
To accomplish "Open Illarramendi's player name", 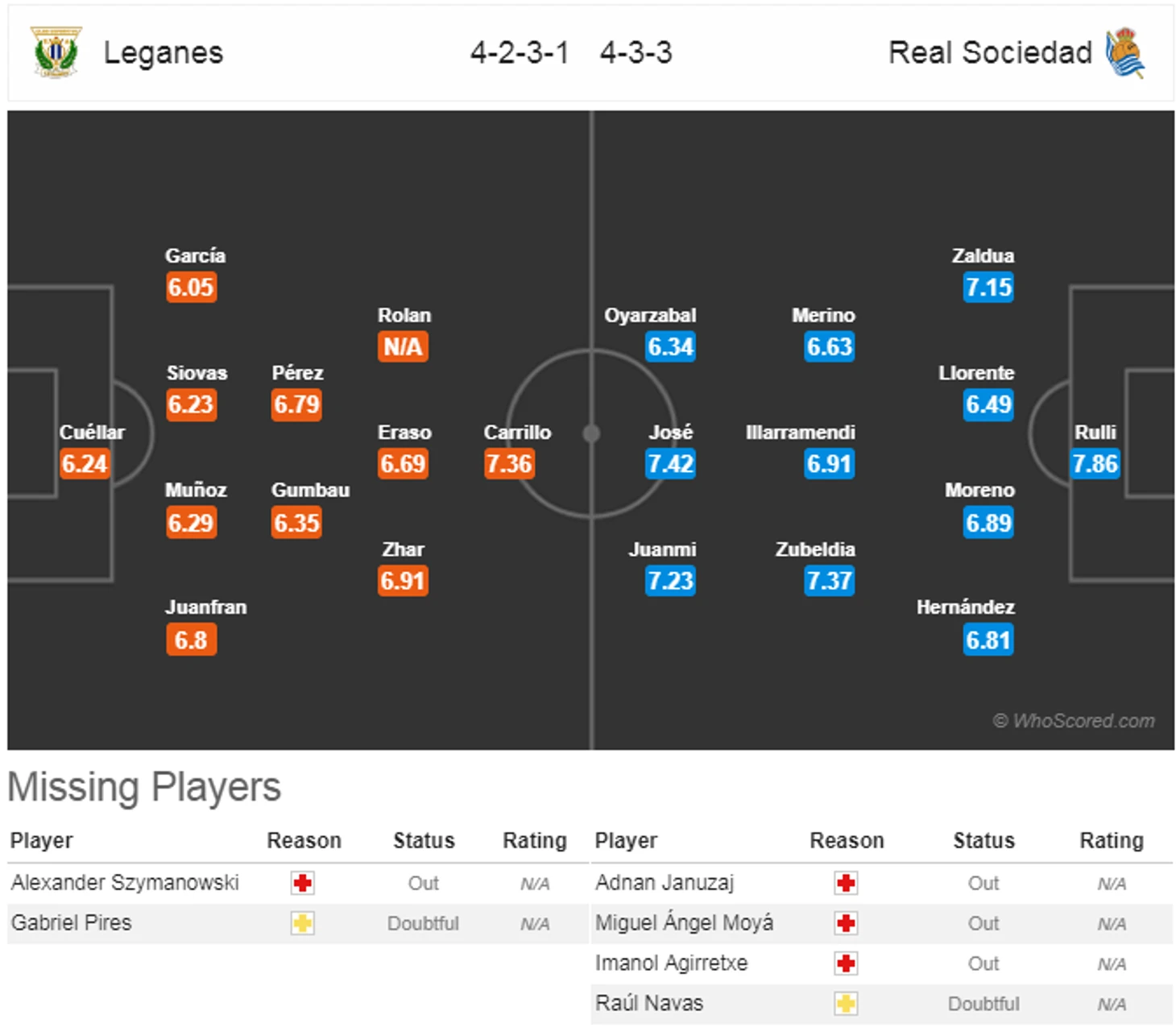I will 801,433.
